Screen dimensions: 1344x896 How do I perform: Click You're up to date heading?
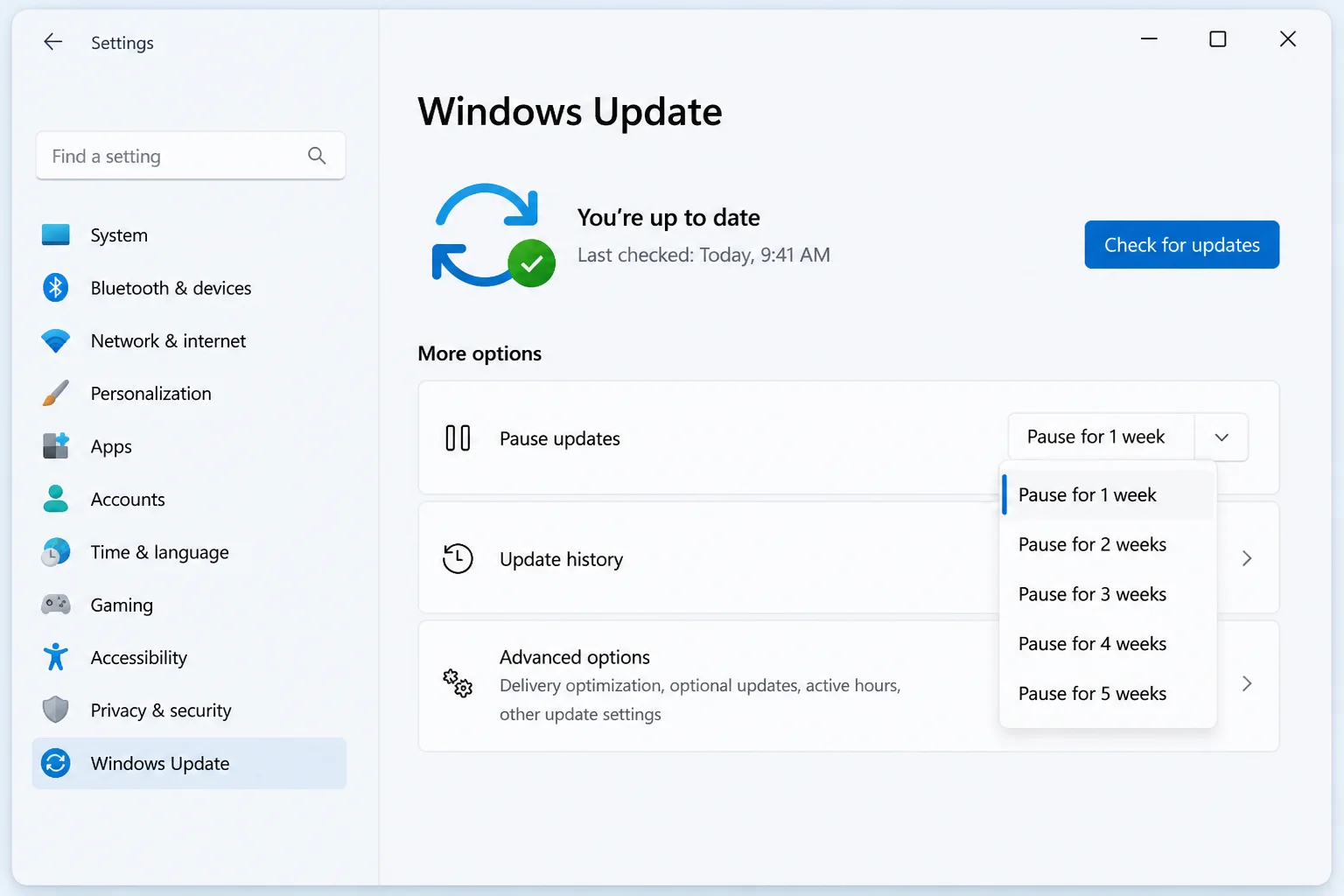668,217
